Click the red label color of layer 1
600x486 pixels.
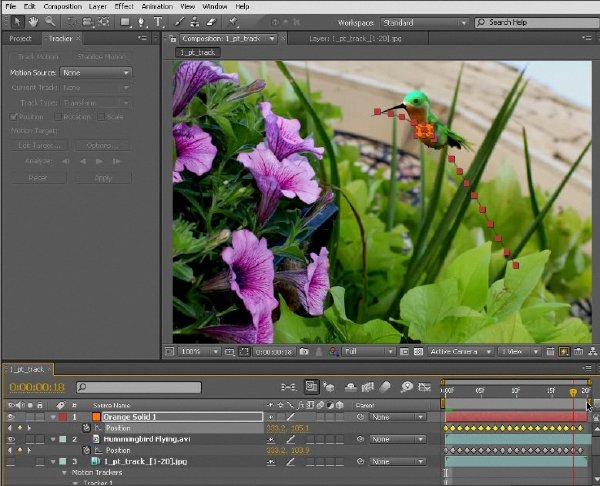[x=63, y=417]
